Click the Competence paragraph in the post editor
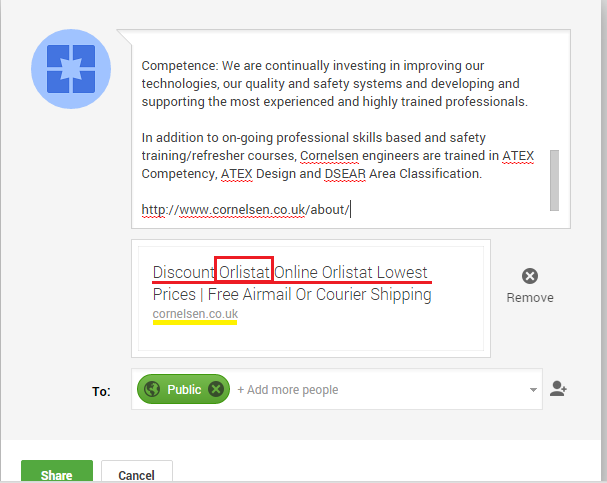This screenshot has width=607, height=483. click(x=334, y=84)
